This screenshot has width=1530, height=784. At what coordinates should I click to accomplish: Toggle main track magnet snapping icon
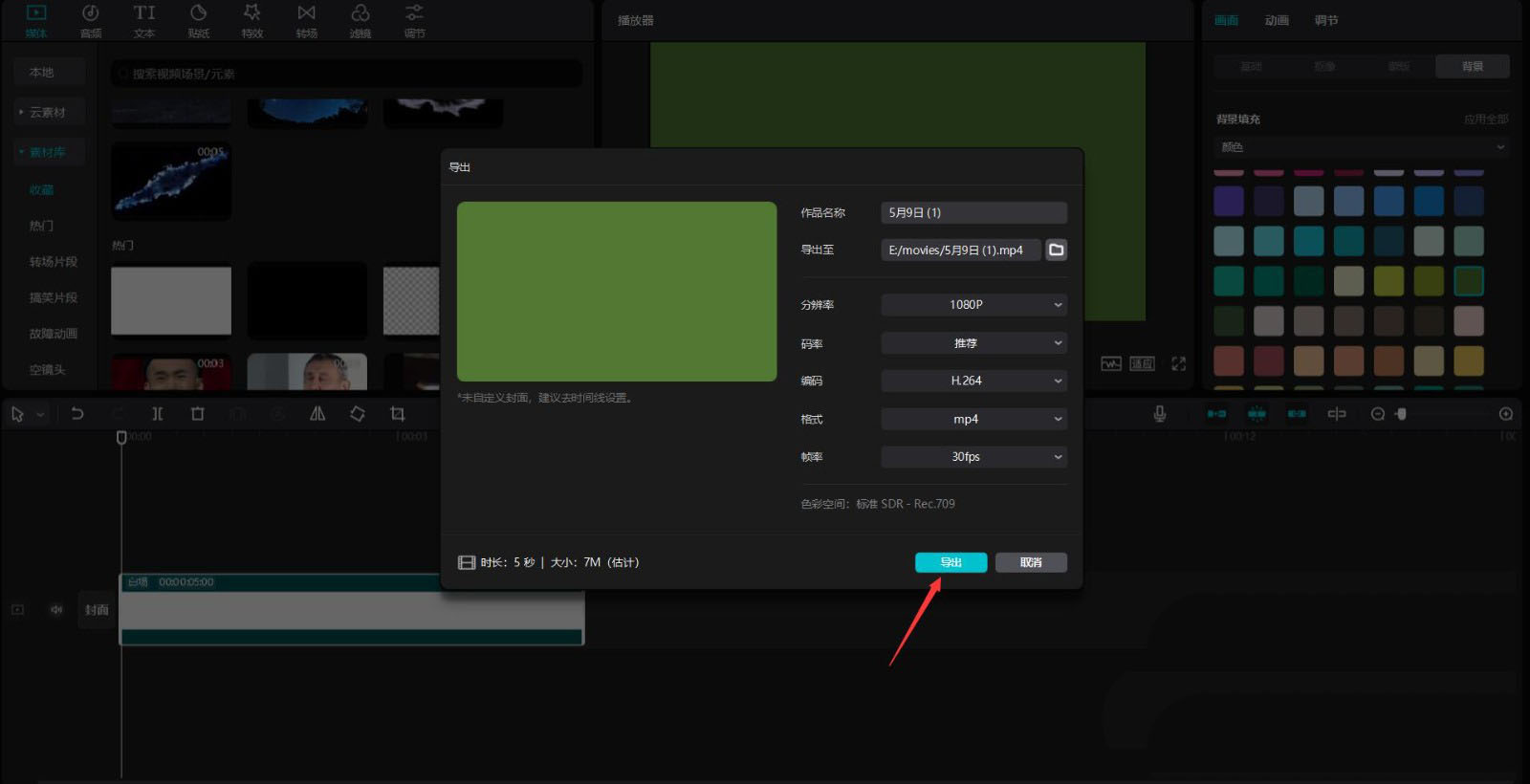(1216, 414)
